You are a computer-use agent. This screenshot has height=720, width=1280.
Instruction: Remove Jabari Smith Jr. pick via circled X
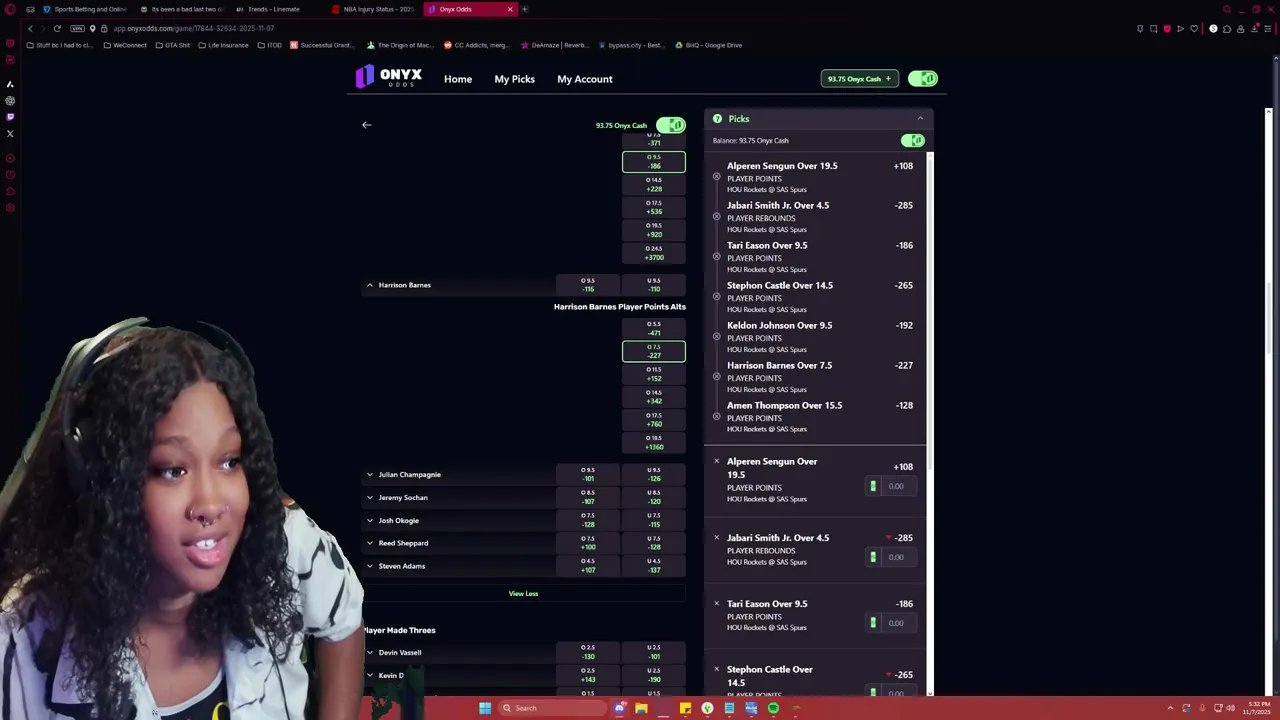click(716, 217)
